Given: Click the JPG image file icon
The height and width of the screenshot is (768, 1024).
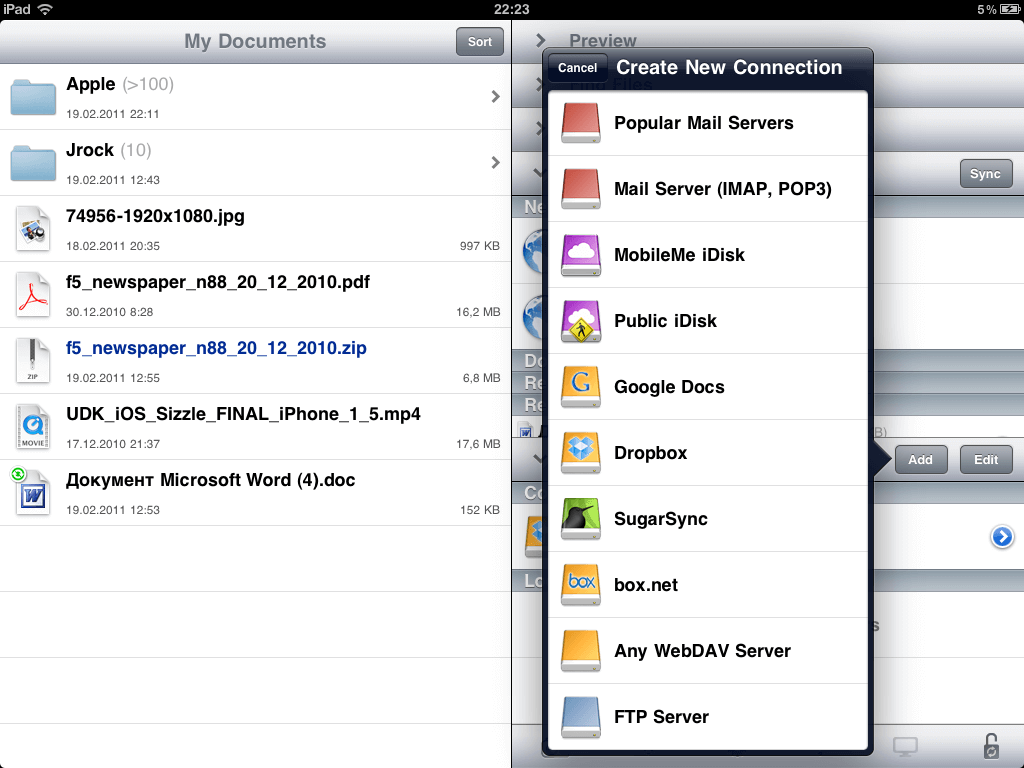Looking at the screenshot, I should click(x=33, y=229).
